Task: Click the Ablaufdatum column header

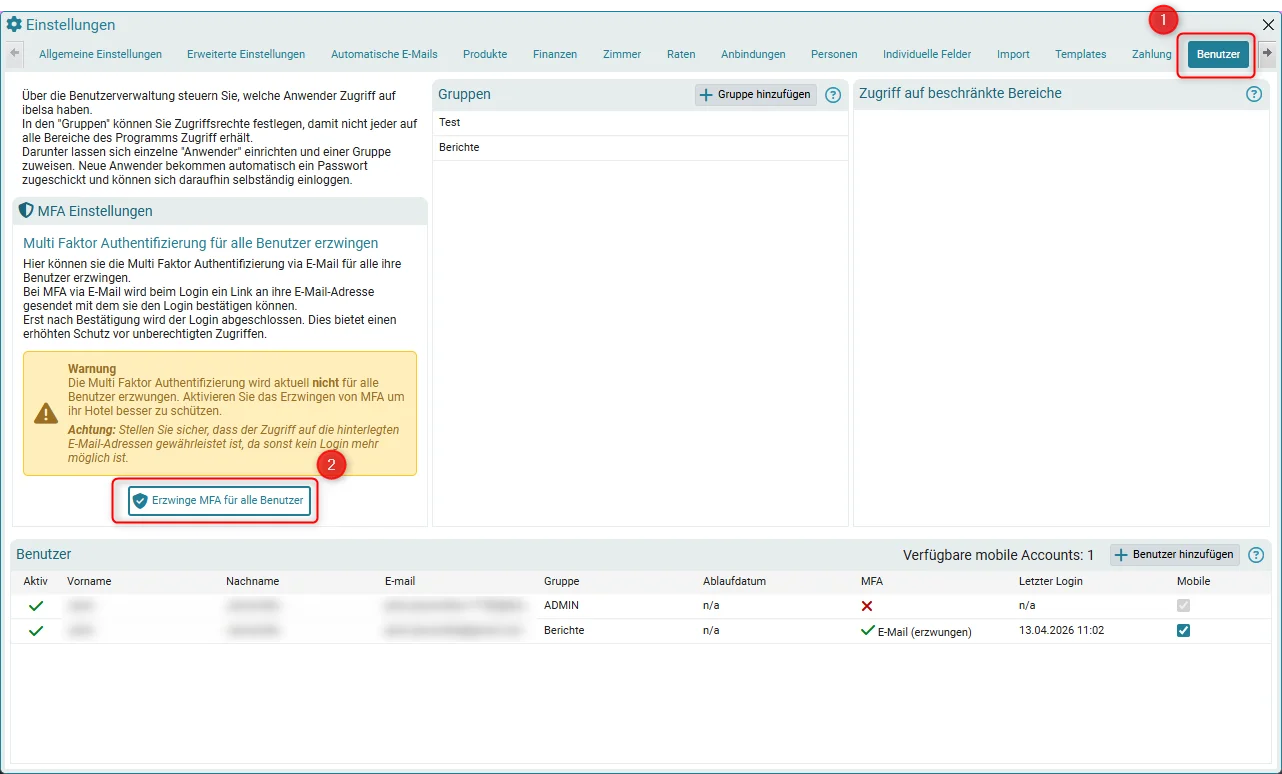Action: click(734, 581)
